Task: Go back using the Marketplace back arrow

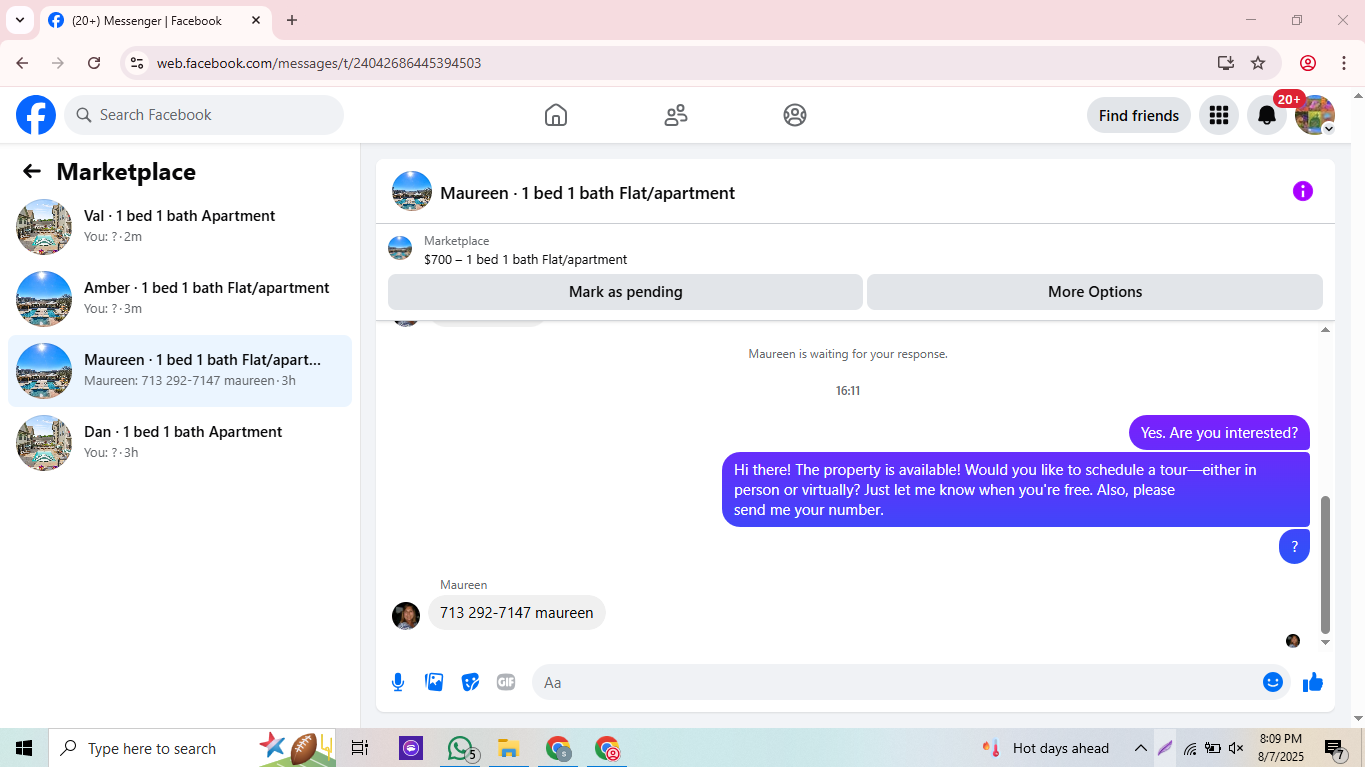Action: (32, 171)
